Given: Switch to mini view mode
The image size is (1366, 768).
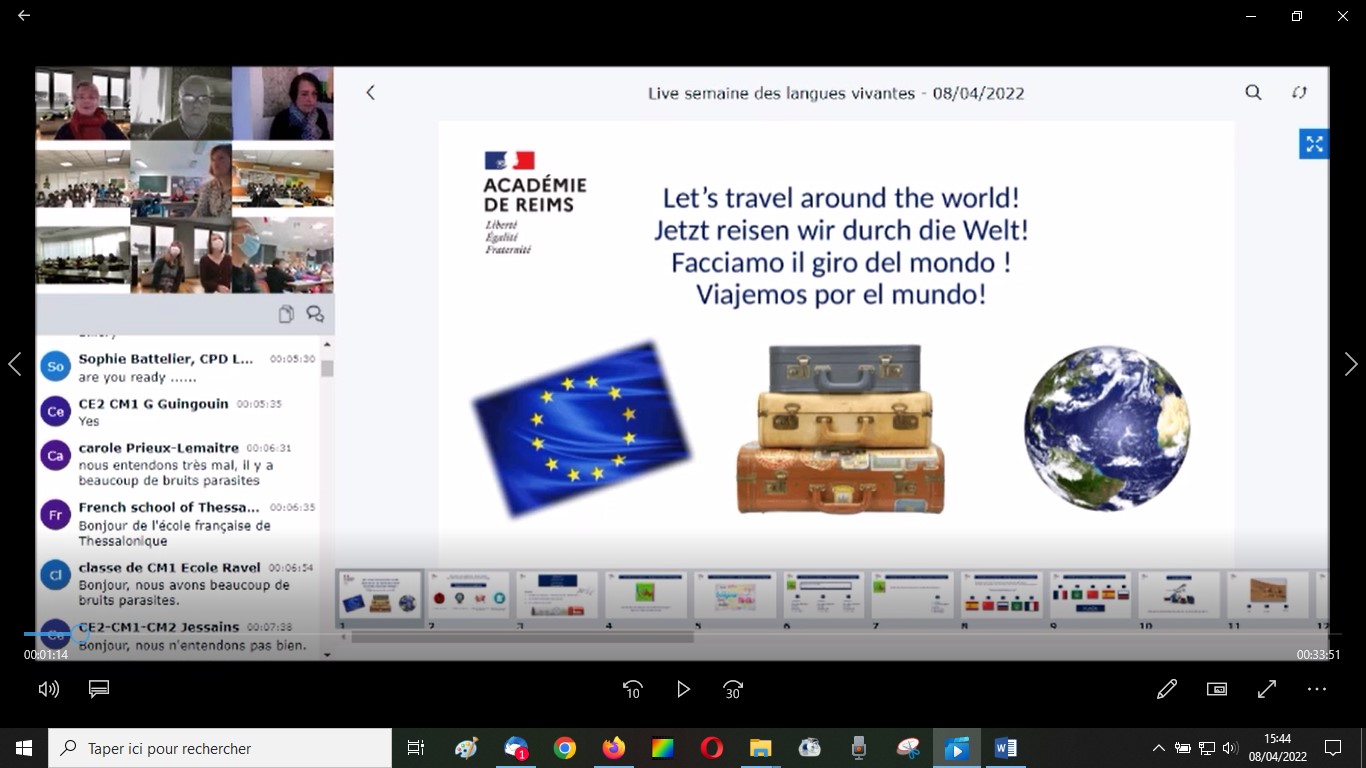Looking at the screenshot, I should pos(1217,689).
